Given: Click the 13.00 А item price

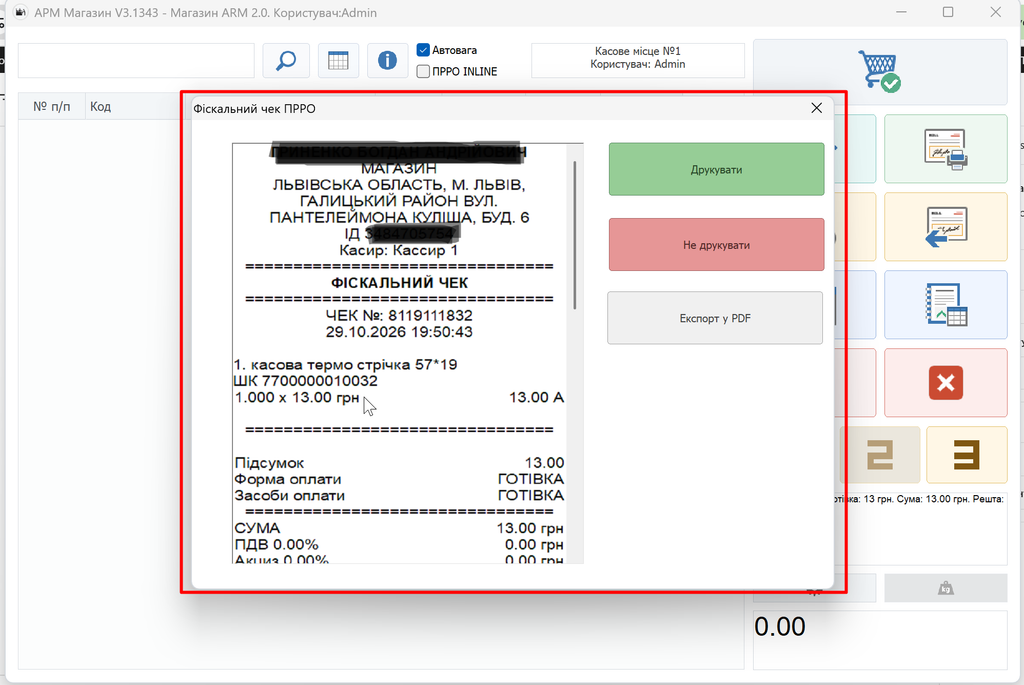Looking at the screenshot, I should click(536, 398).
